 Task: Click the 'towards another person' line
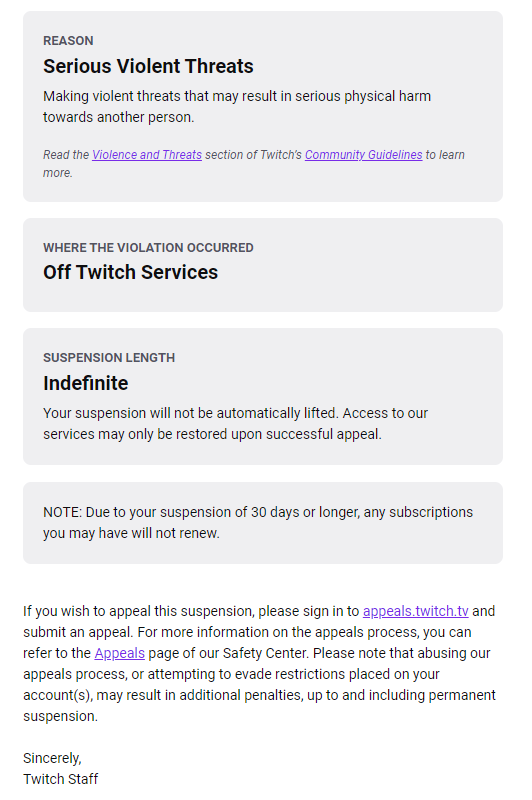[x=119, y=117]
